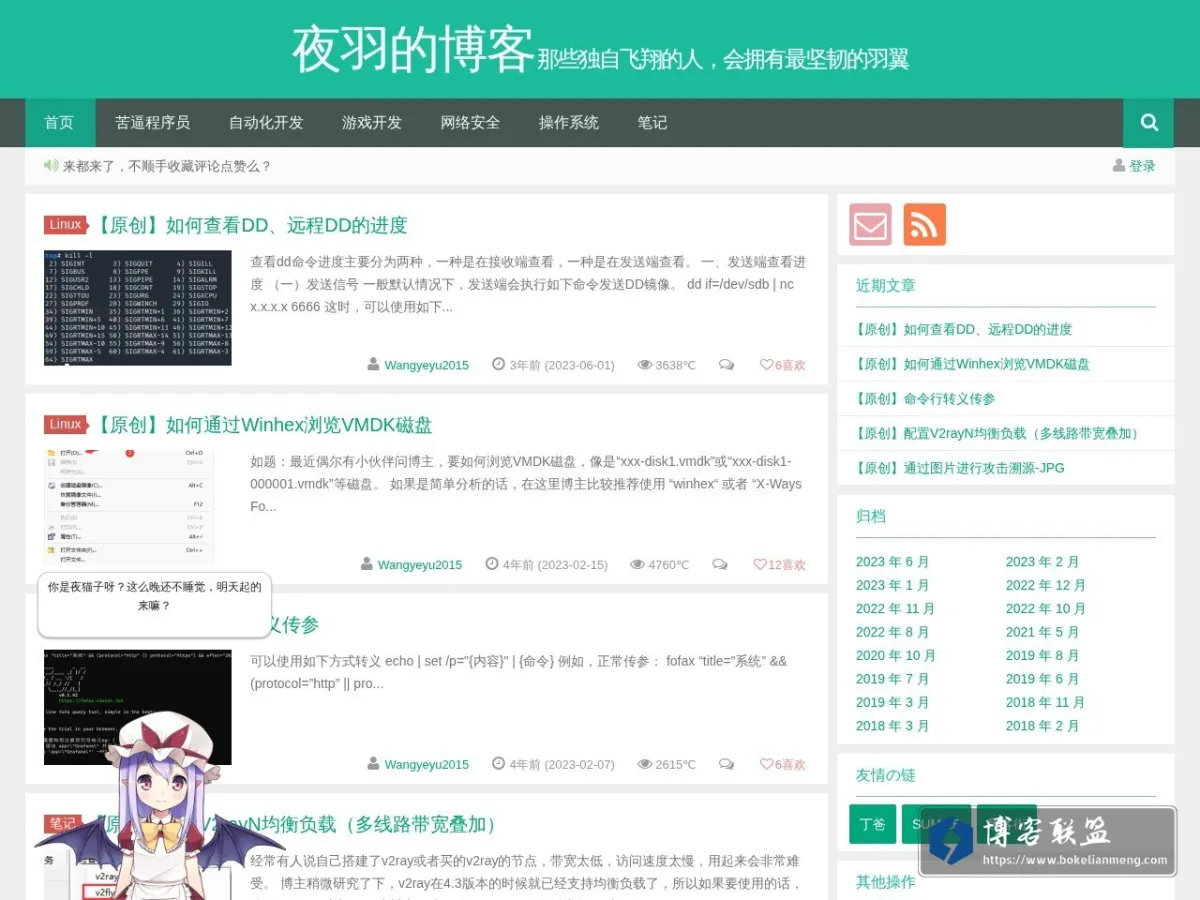Screen dimensions: 1200x900
Task: Click author Wangyeyu2015 on the DD进度 post
Action: (426, 365)
